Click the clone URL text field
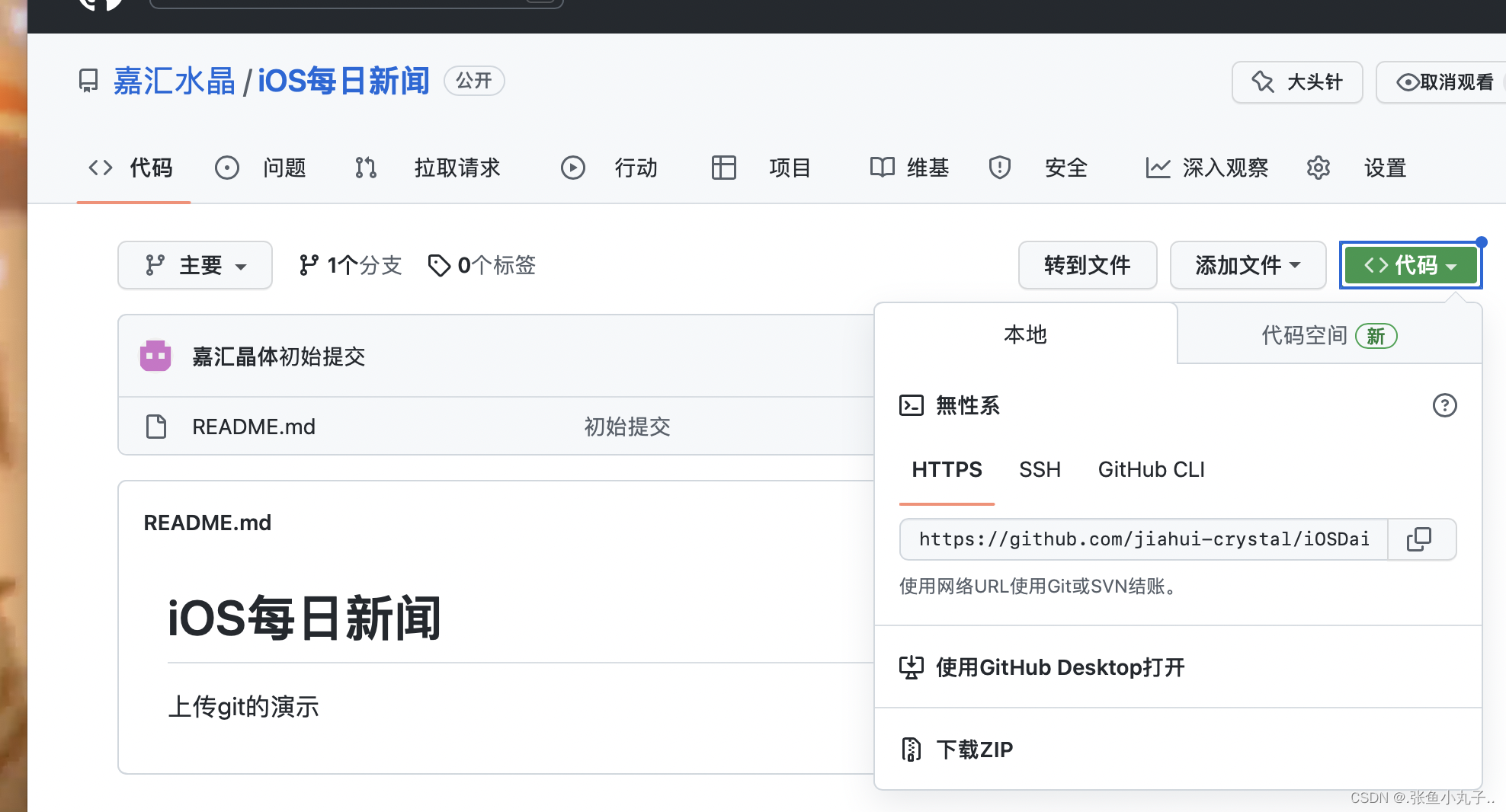1506x812 pixels. coord(1144,539)
